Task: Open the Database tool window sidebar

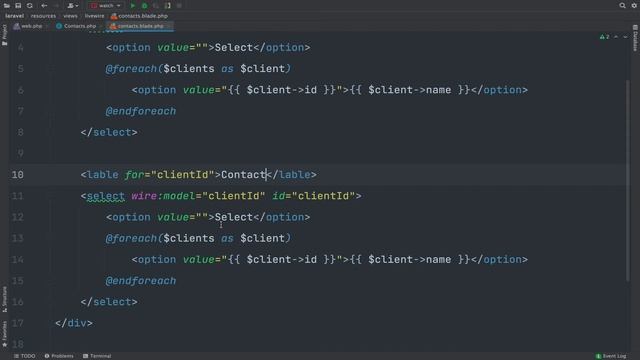Action: tap(635, 38)
